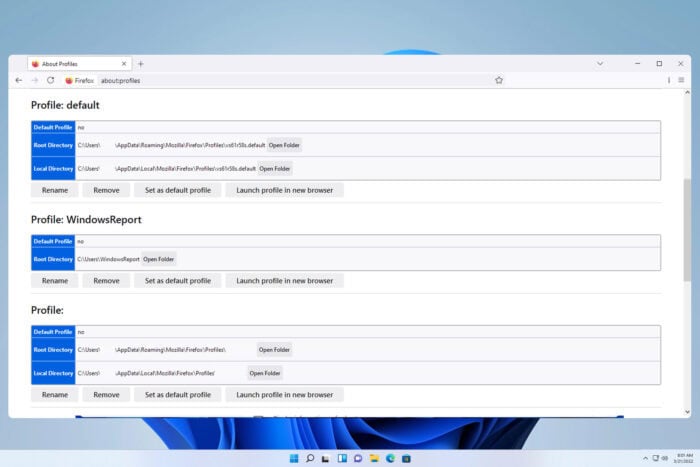
Task: Set the unnamed last profile as default
Action: pyautogui.click(x=178, y=395)
